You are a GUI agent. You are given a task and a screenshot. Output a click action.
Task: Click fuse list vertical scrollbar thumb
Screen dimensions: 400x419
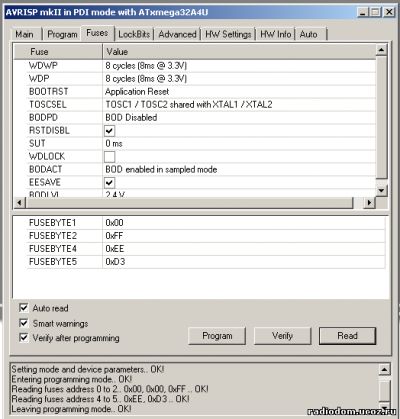pyautogui.click(x=381, y=117)
